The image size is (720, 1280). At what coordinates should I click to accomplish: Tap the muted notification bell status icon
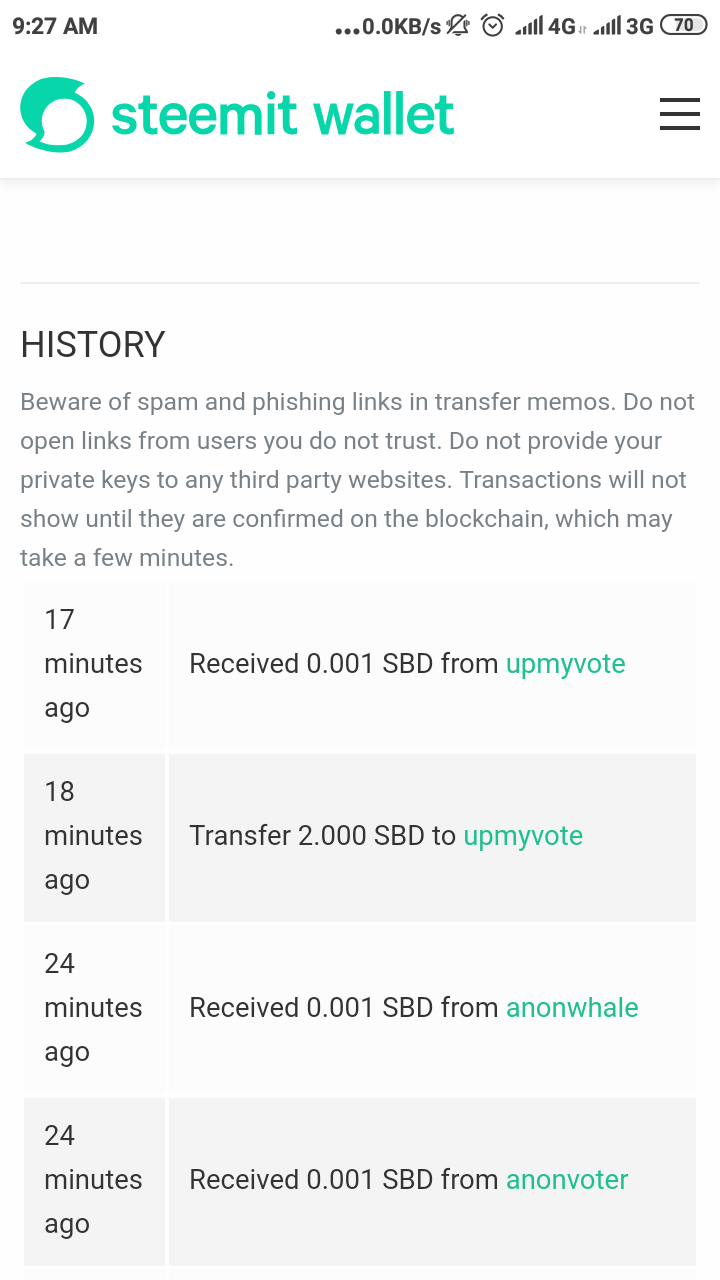pyautogui.click(x=459, y=26)
